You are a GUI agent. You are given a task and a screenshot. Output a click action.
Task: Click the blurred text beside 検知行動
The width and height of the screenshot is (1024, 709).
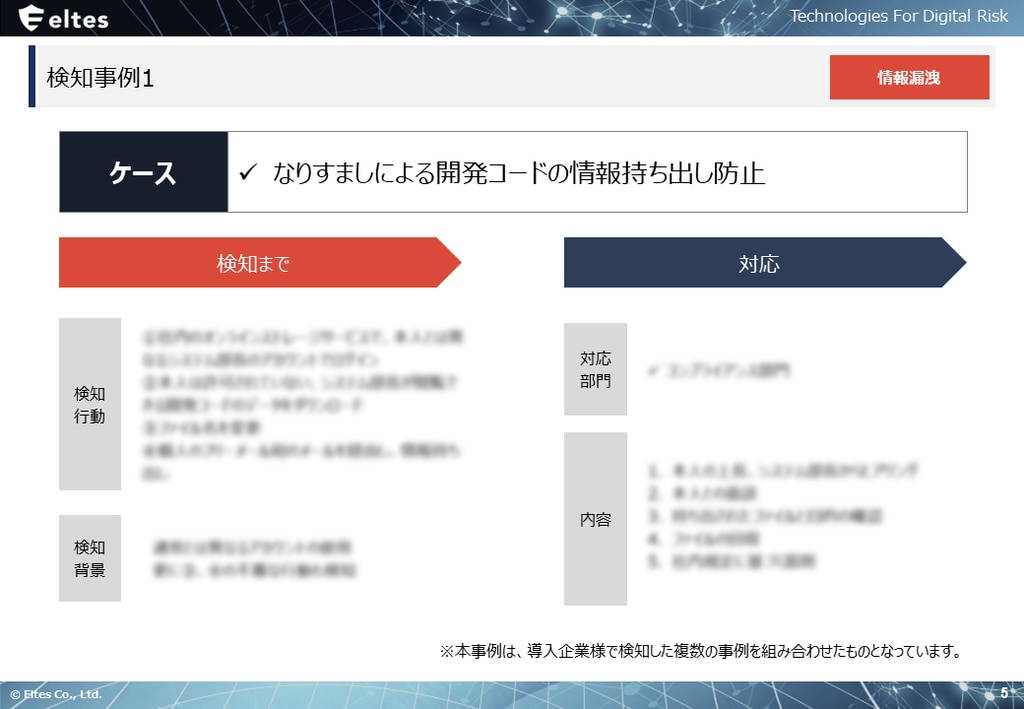click(305, 405)
